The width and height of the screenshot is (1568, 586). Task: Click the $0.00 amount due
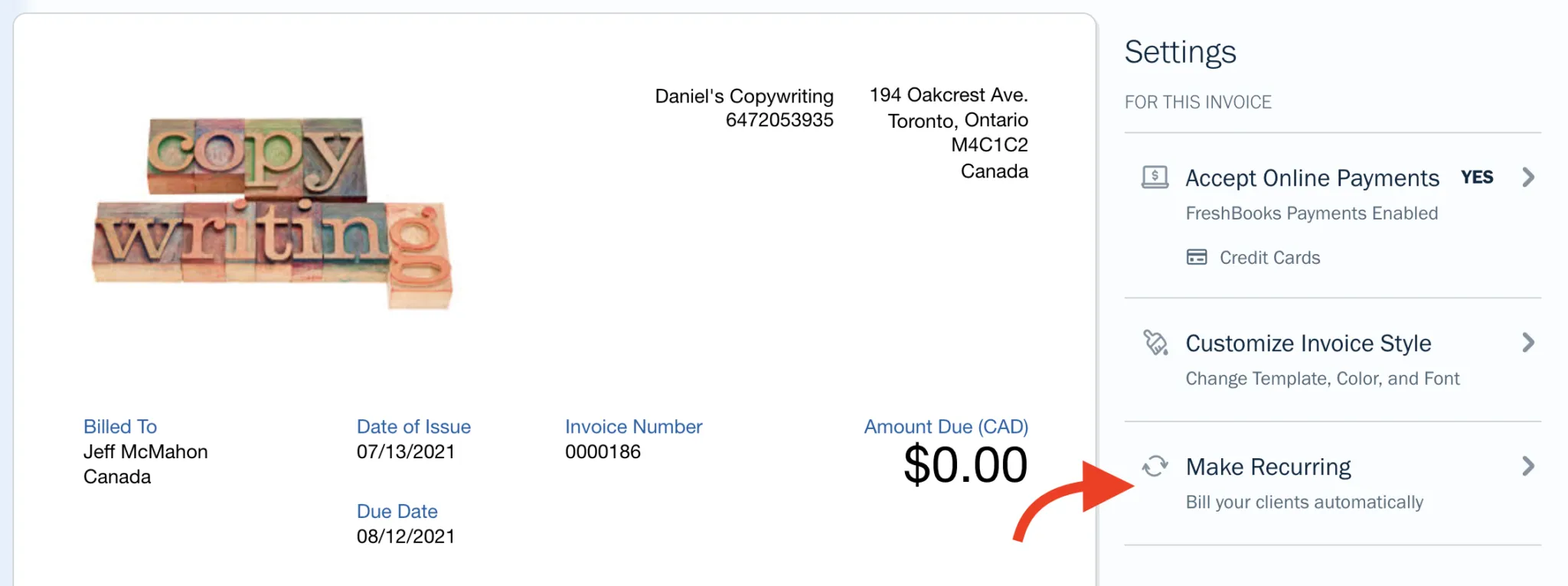click(x=965, y=465)
